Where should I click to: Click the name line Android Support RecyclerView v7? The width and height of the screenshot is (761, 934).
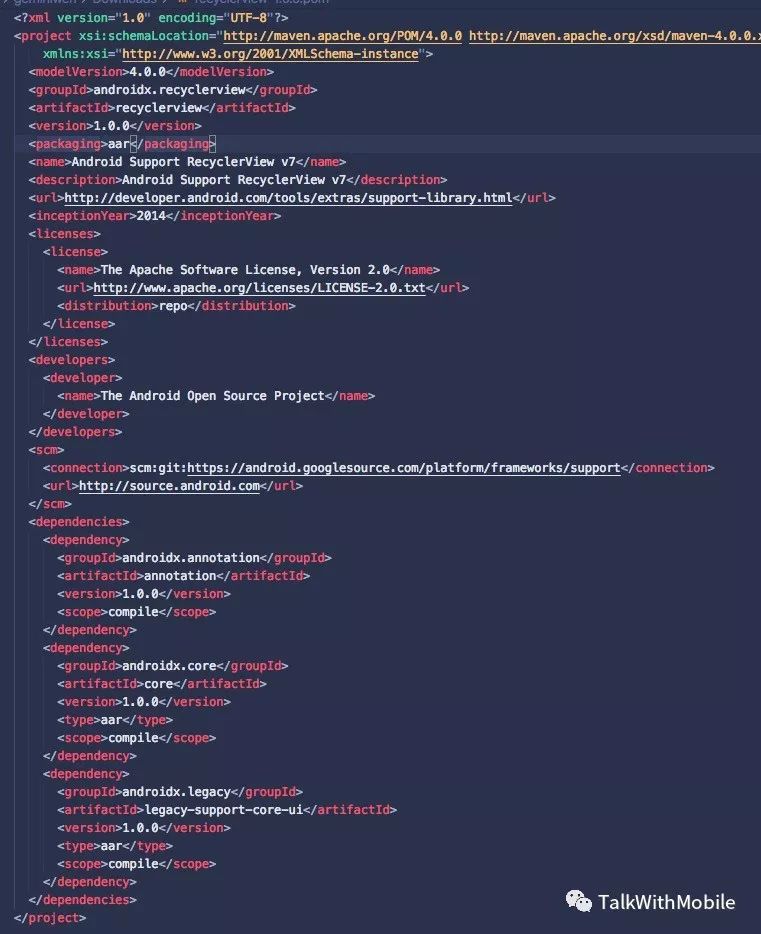[187, 162]
